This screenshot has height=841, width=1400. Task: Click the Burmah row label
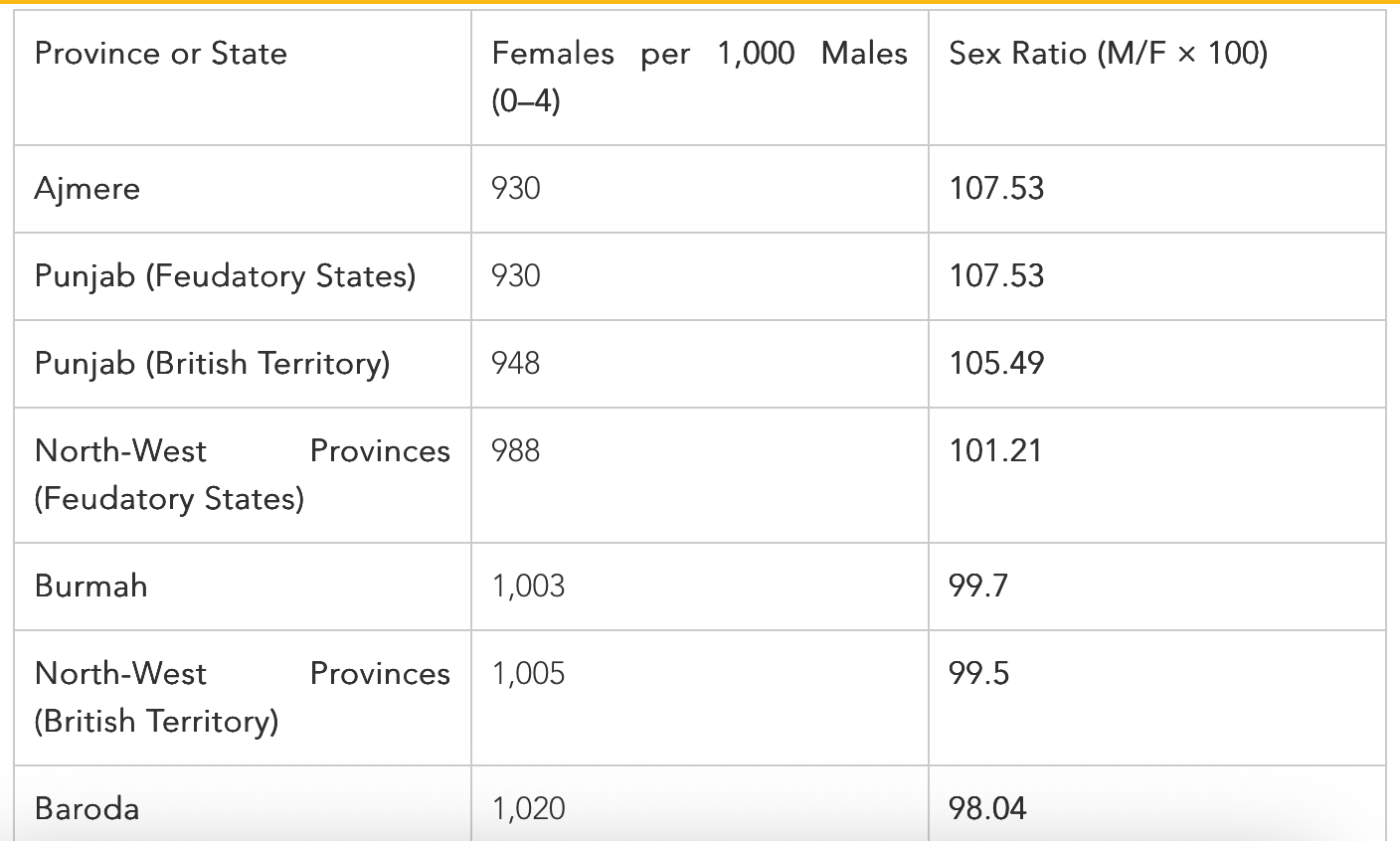[x=90, y=587]
